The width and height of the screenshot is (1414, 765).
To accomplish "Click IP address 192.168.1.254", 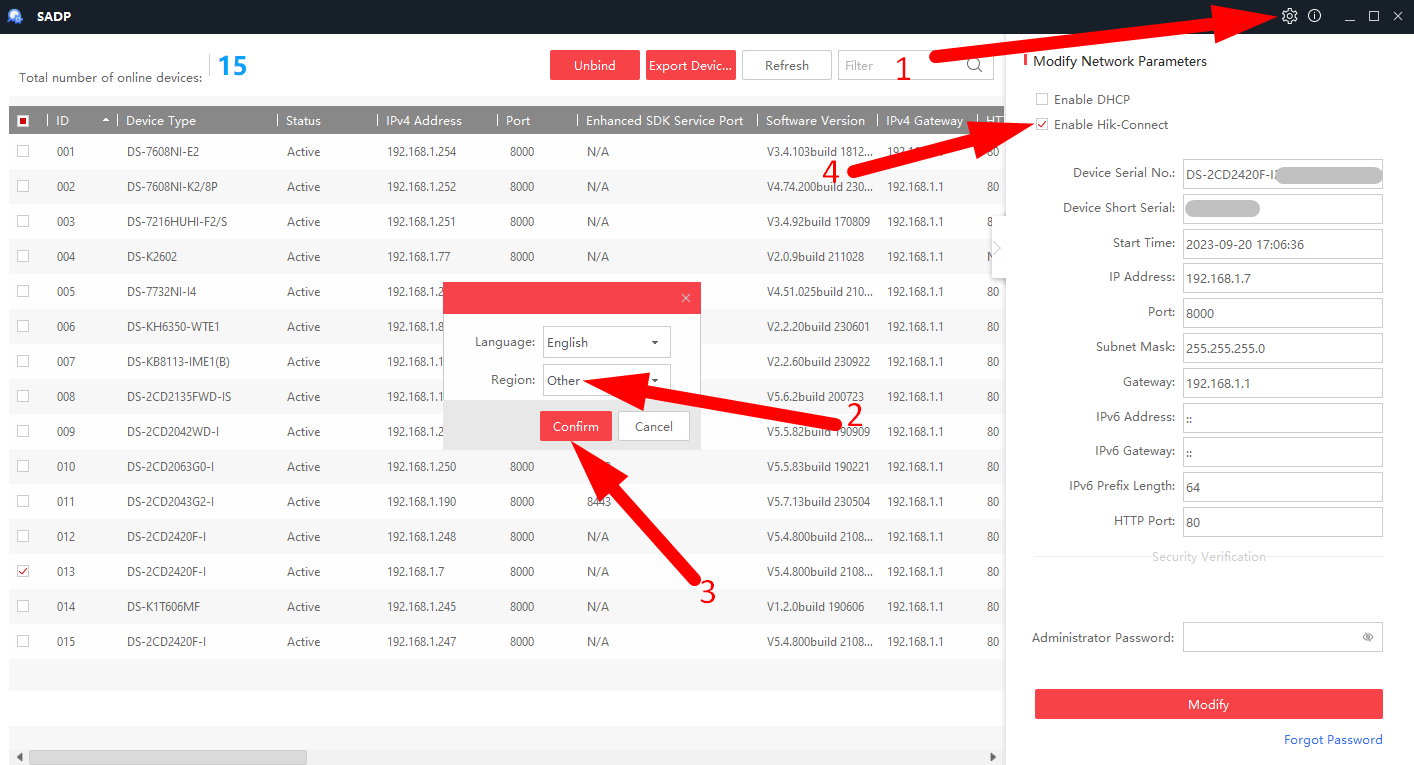I will click(421, 152).
